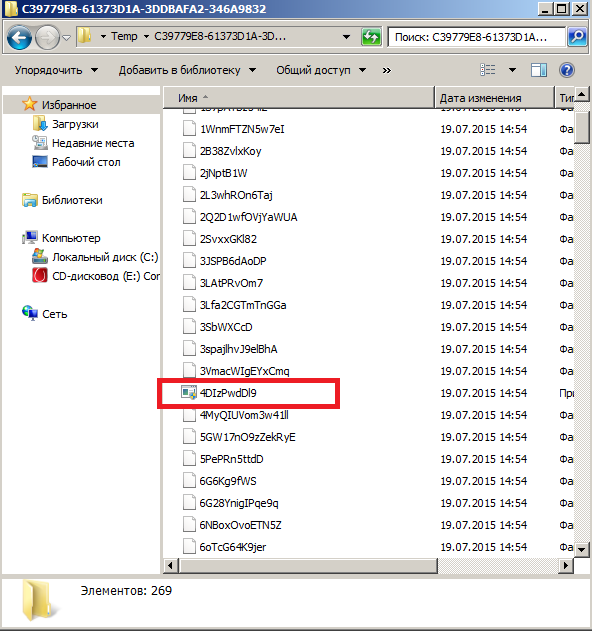This screenshot has width=592, height=631.
Task: Expand the Общий доступ dropdown
Action: click(x=321, y=70)
